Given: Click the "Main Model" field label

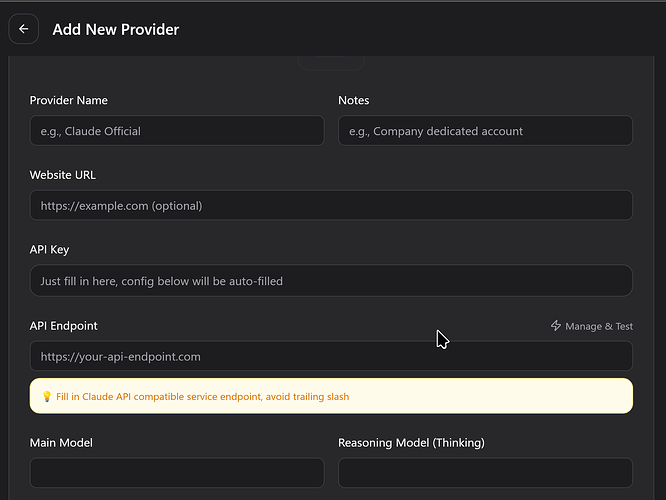Looking at the screenshot, I should tap(62, 443).
